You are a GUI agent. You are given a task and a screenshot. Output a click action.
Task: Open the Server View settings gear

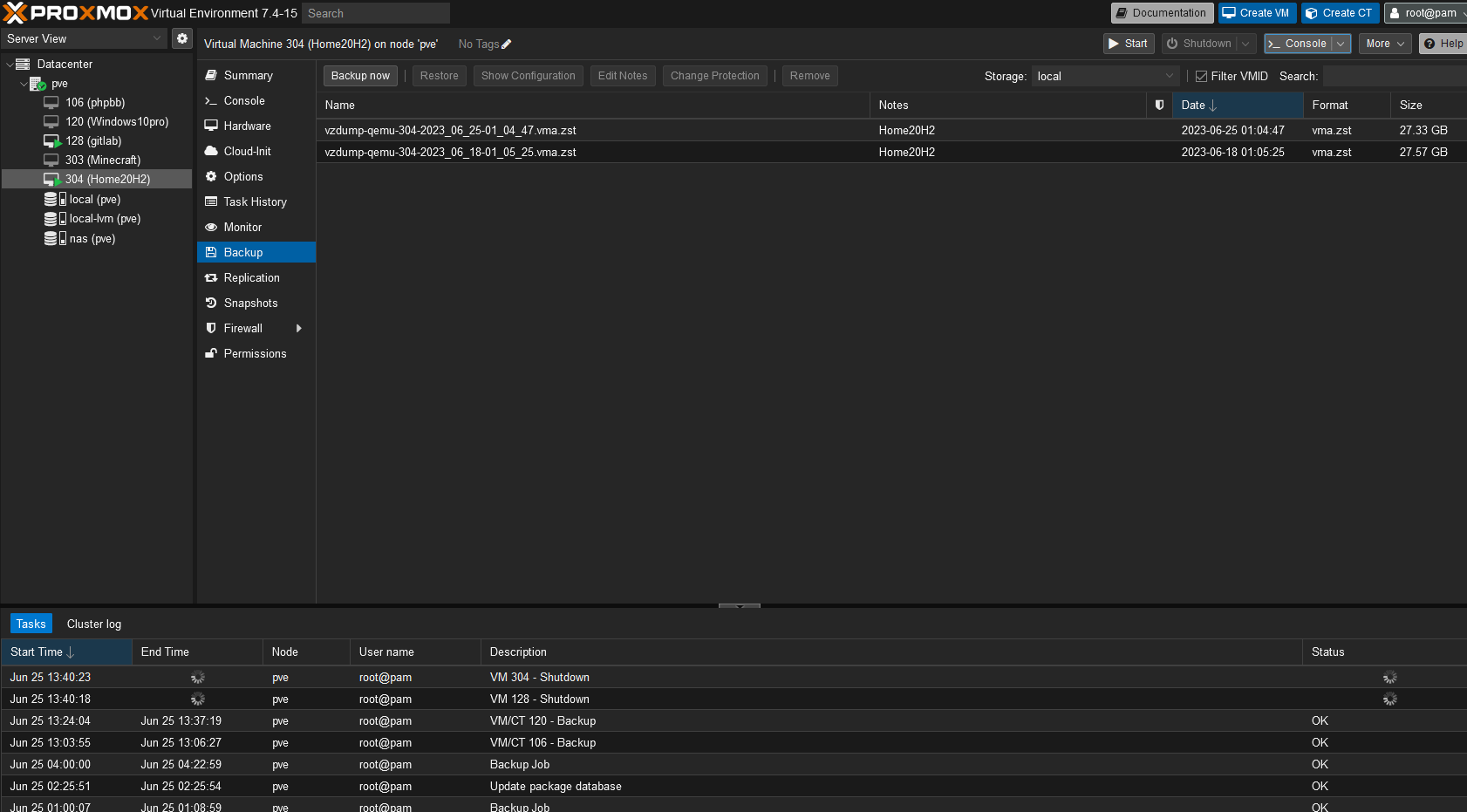pos(181,38)
